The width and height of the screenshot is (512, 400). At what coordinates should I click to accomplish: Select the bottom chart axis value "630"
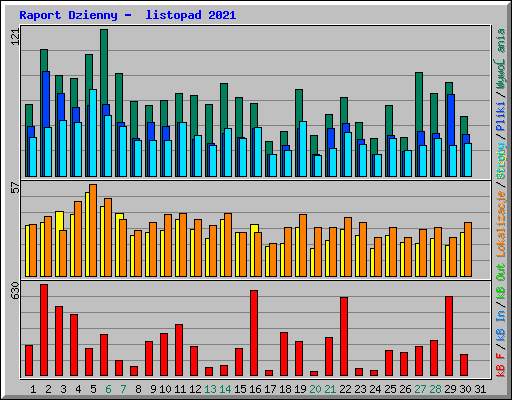click(15, 290)
